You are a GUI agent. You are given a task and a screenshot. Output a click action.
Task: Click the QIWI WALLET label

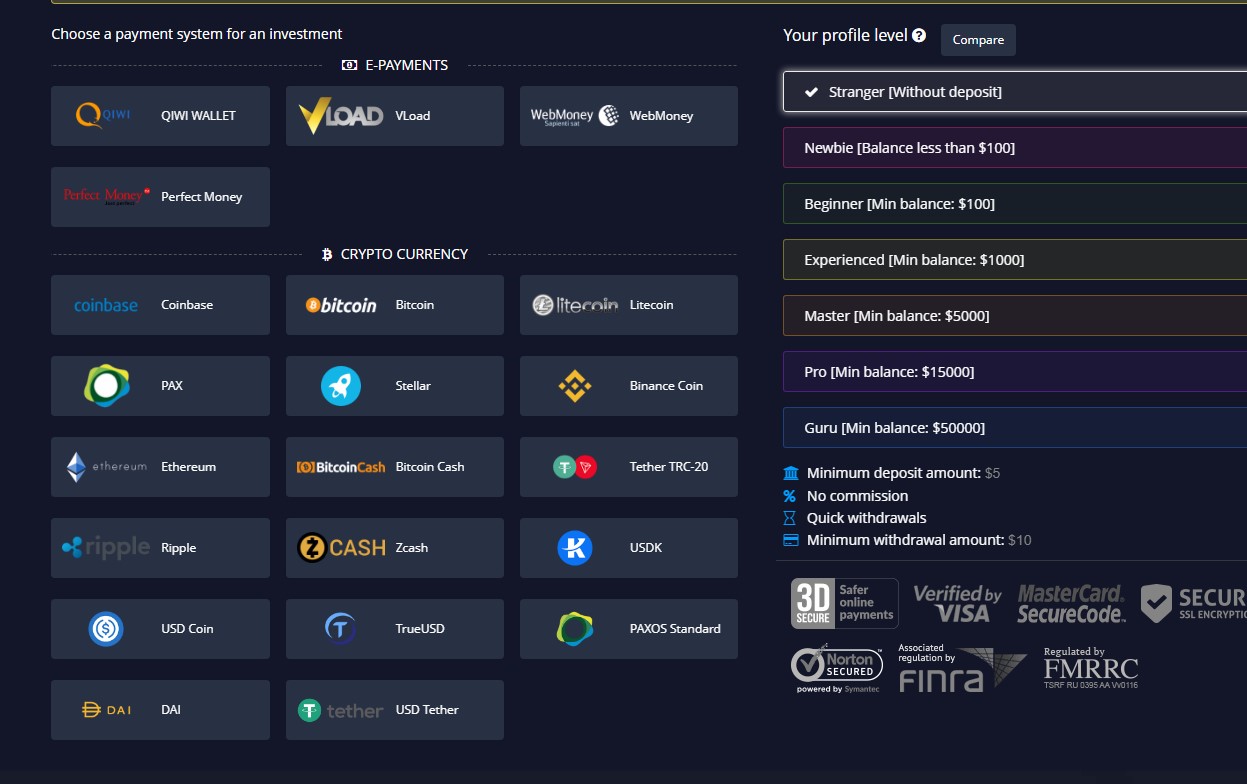pos(198,116)
